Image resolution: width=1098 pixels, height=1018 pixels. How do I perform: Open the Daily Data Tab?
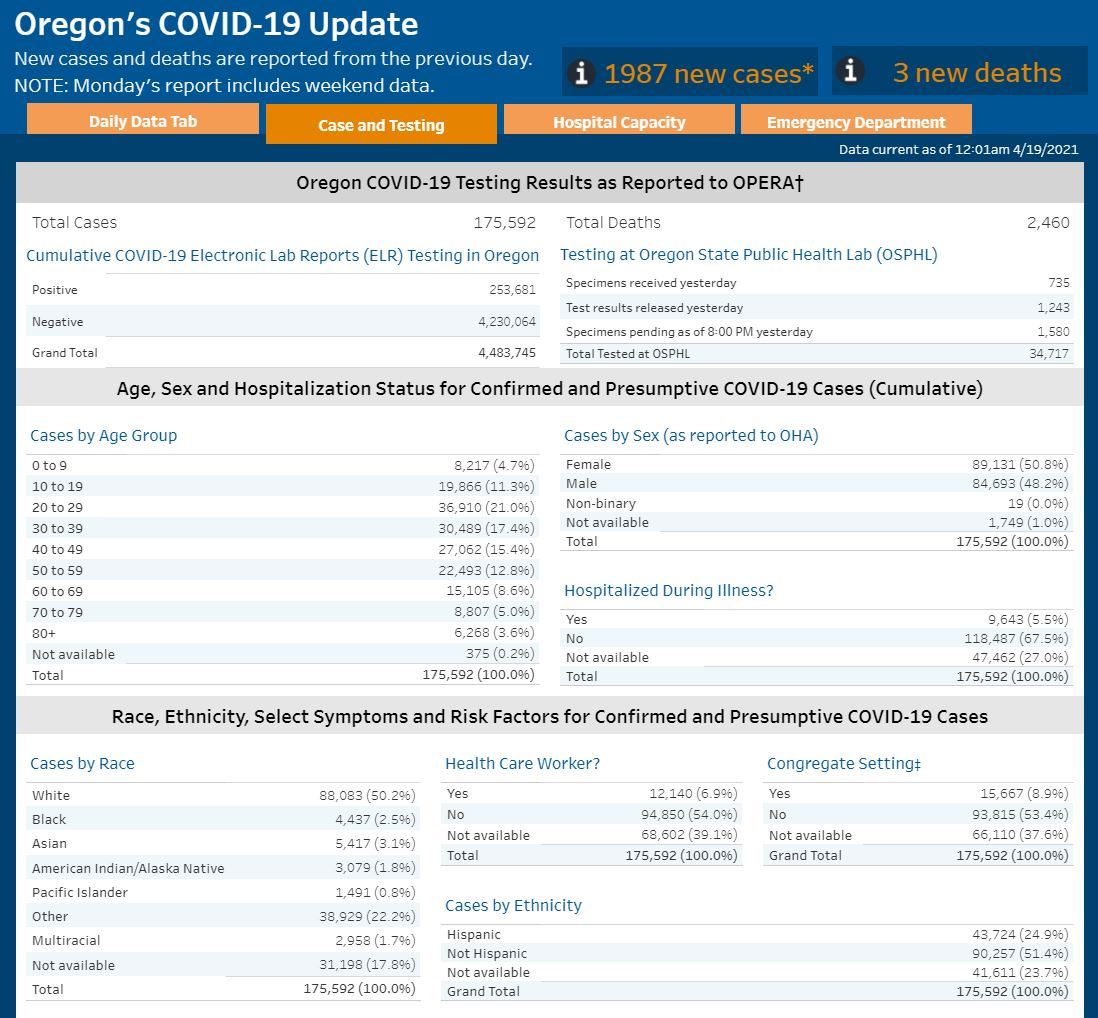click(143, 121)
